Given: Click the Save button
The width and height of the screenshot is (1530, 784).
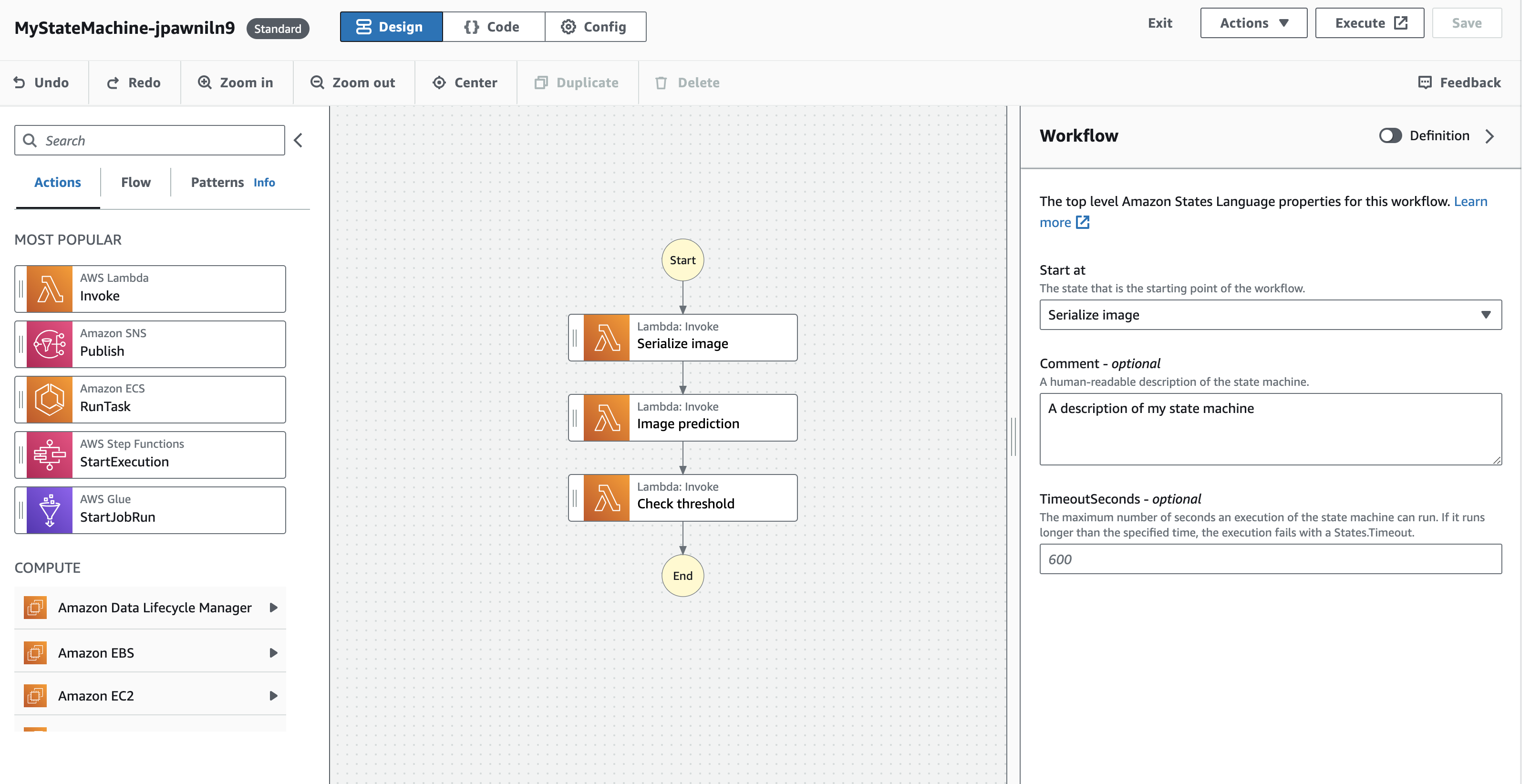Looking at the screenshot, I should point(1467,23).
